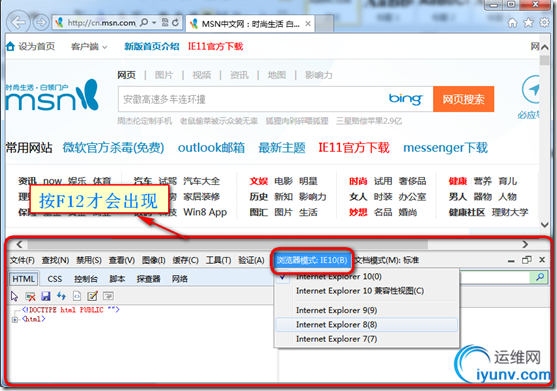The width and height of the screenshot is (557, 391).
Task: Click horizontal scrollbar right arrow
Action: click(525, 244)
